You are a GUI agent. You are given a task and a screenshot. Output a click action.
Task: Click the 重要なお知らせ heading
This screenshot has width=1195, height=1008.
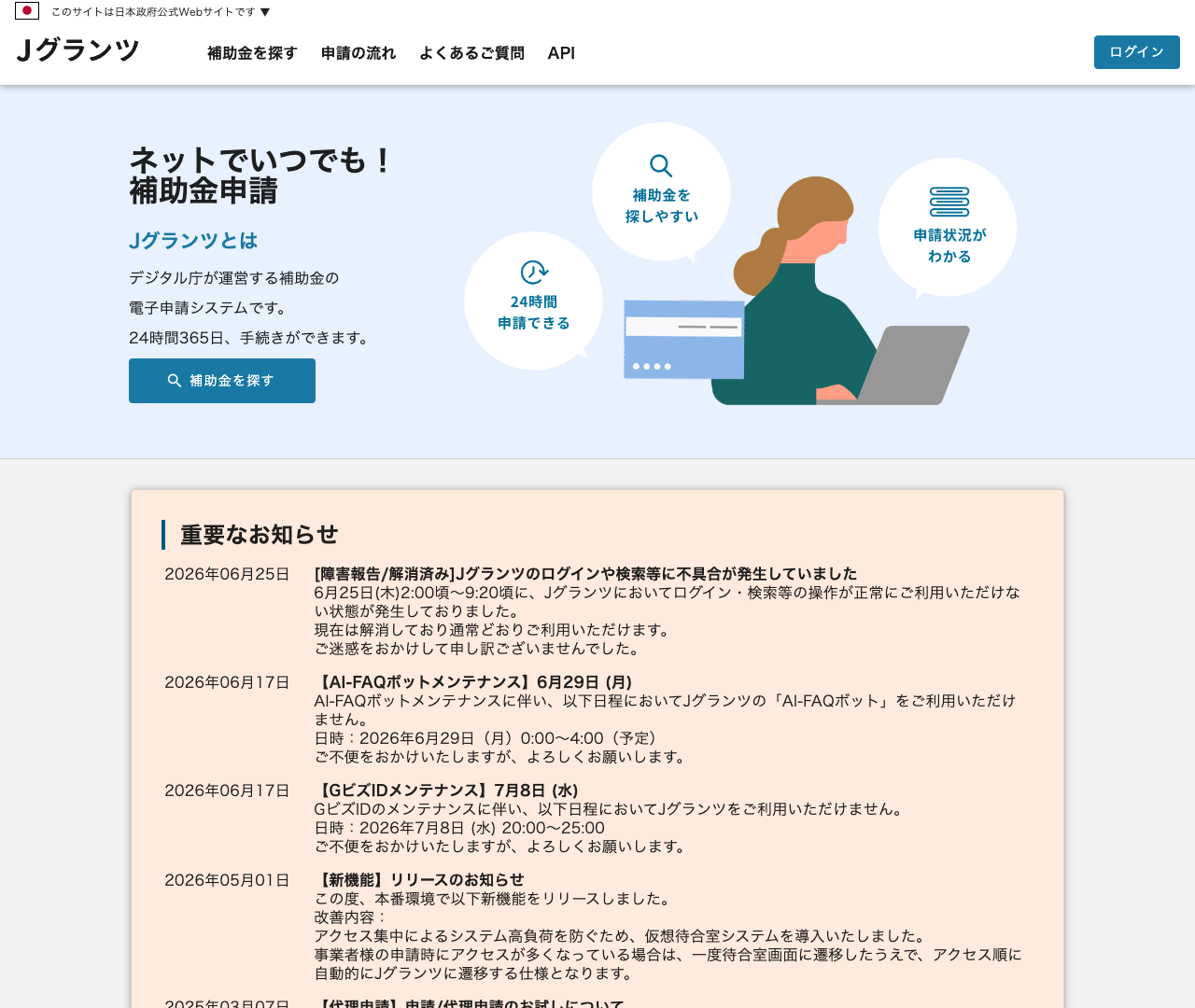click(259, 535)
